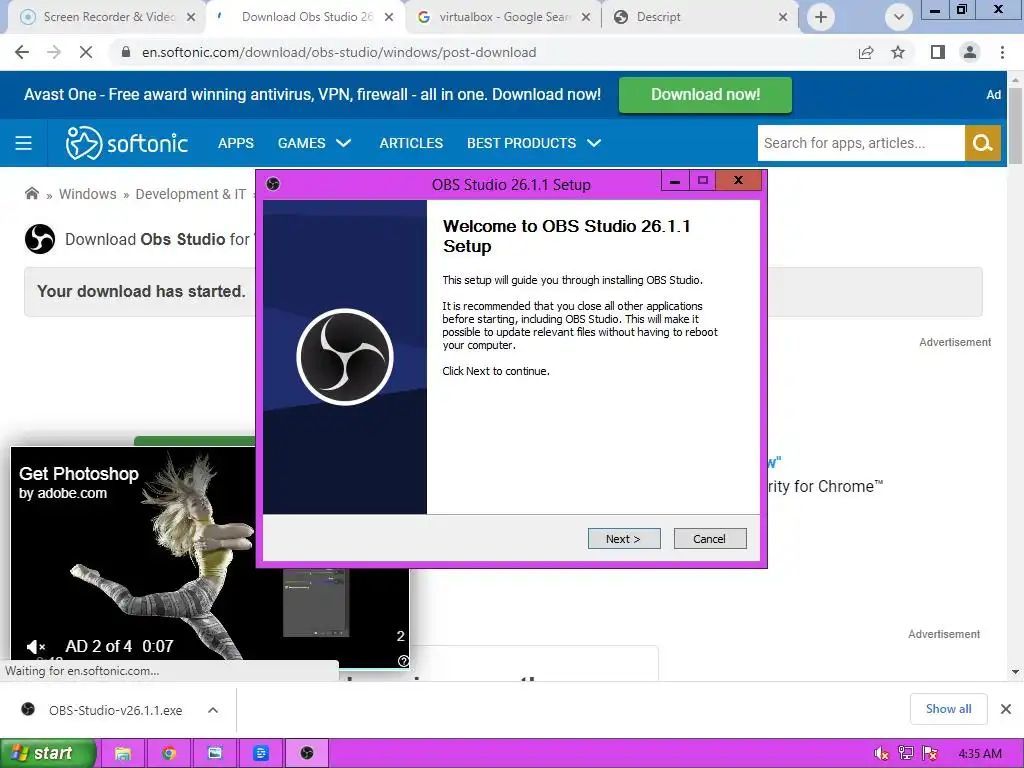Click the address bar URL
This screenshot has width=1024, height=768.
click(339, 52)
